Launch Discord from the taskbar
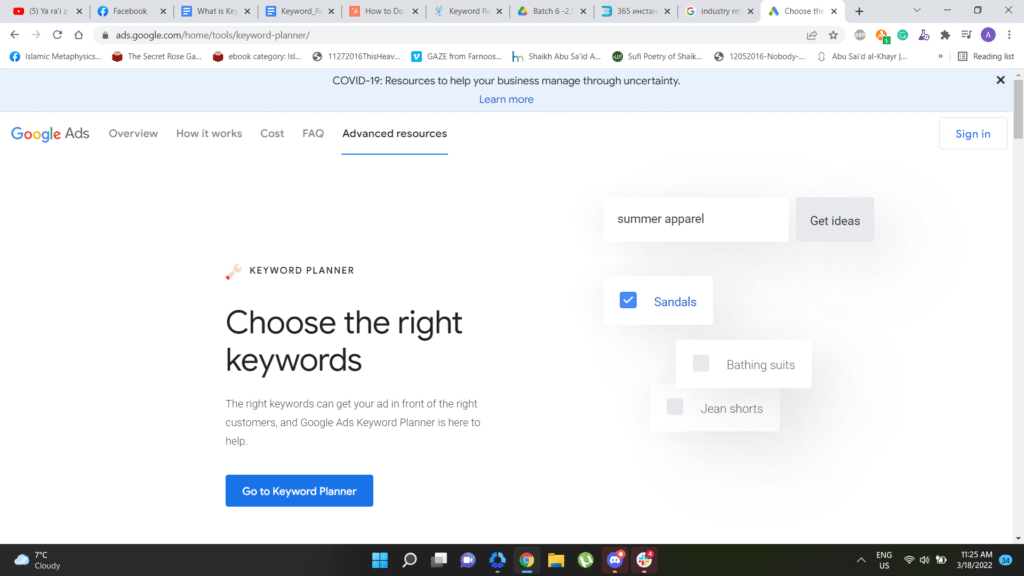1024x576 pixels. click(614, 560)
